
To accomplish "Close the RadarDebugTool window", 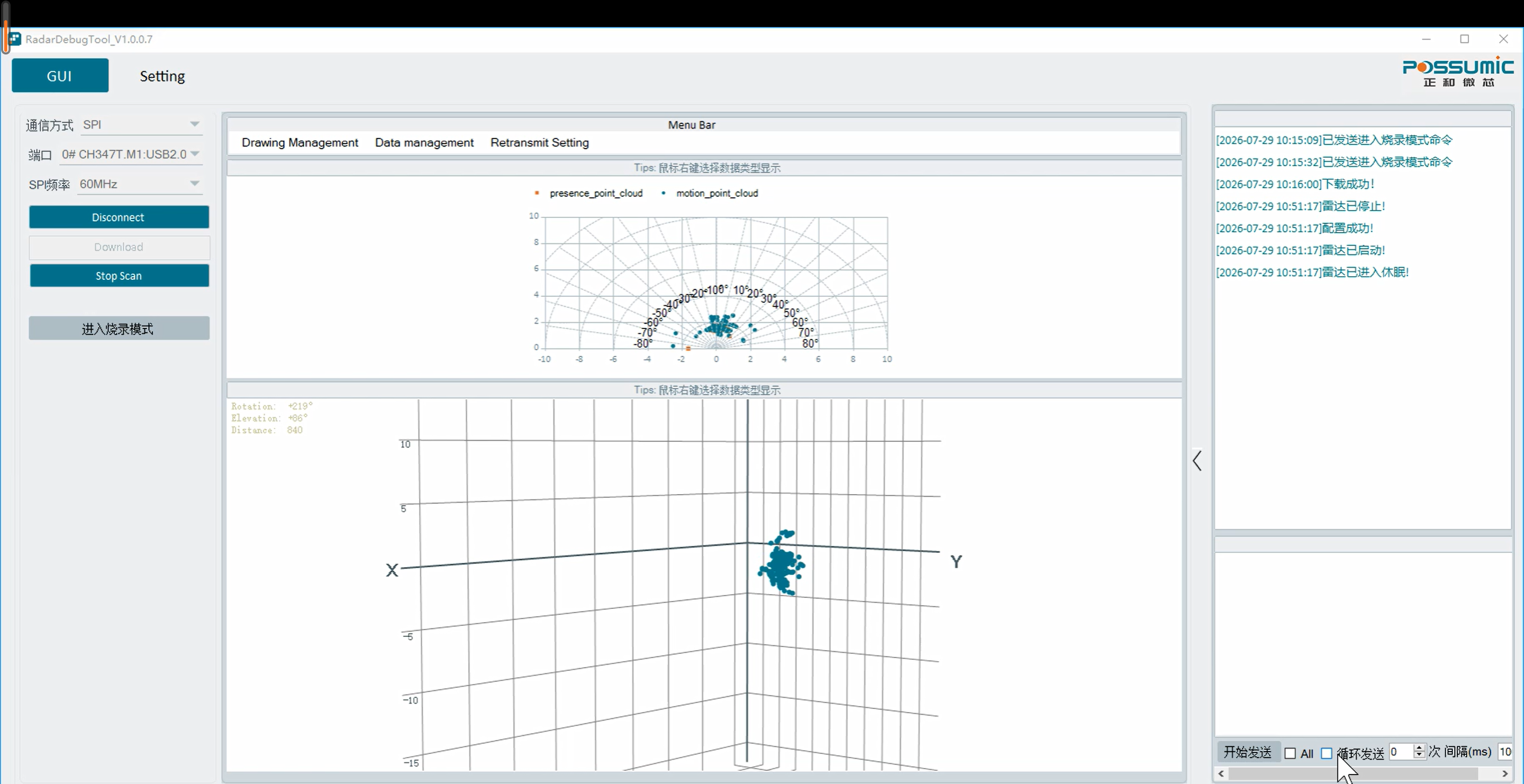I will (x=1503, y=39).
